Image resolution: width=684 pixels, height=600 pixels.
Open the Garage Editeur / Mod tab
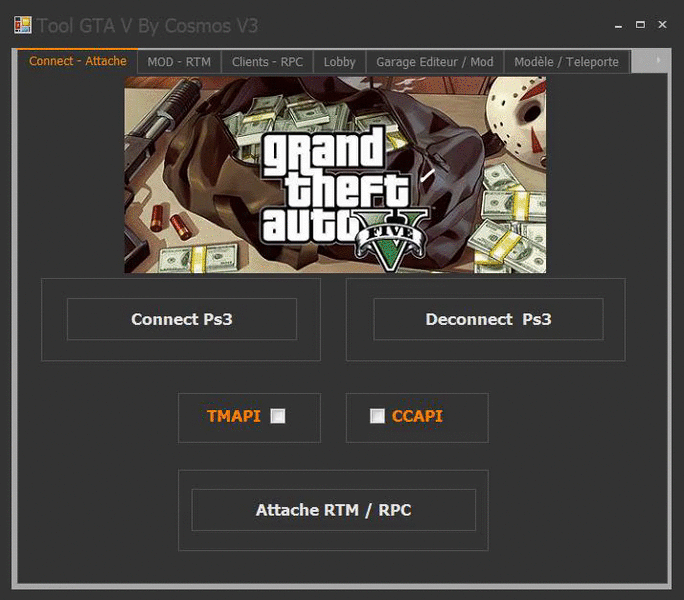click(435, 62)
